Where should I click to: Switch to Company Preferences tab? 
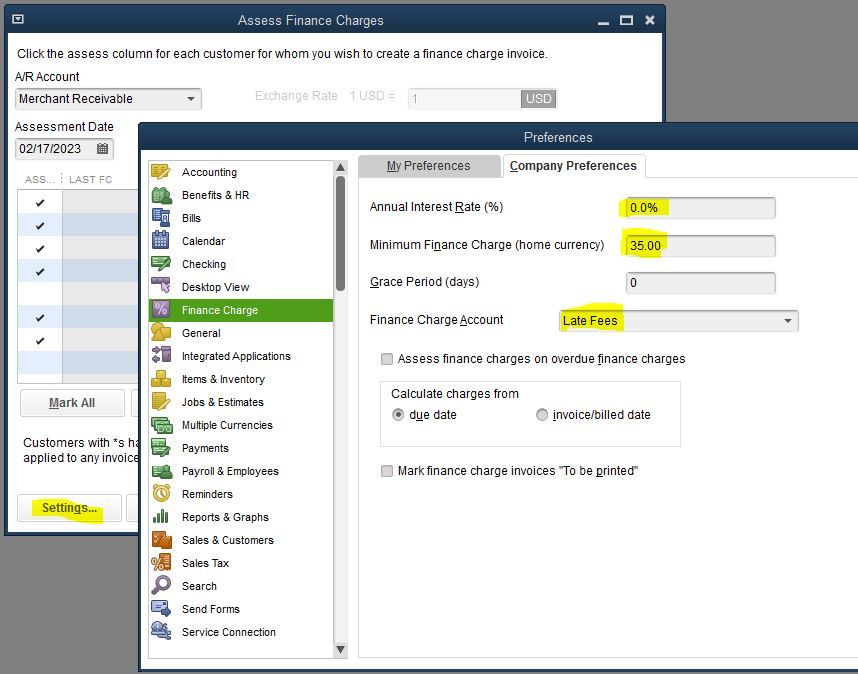573,166
